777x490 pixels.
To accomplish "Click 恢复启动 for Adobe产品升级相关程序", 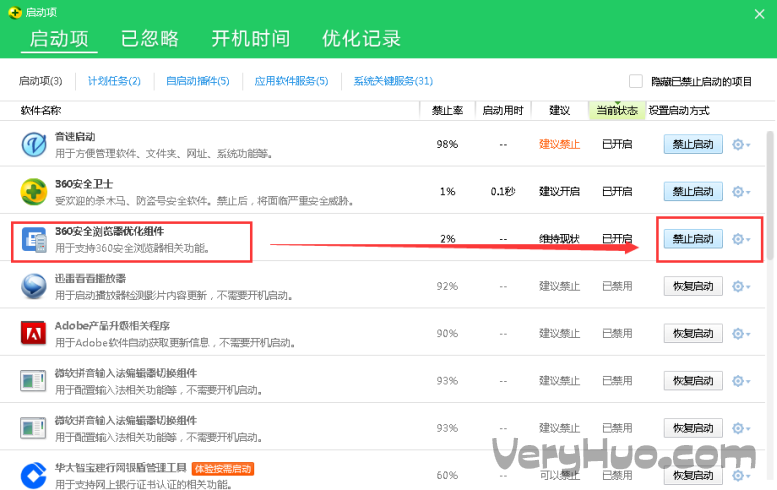I will [x=693, y=333].
